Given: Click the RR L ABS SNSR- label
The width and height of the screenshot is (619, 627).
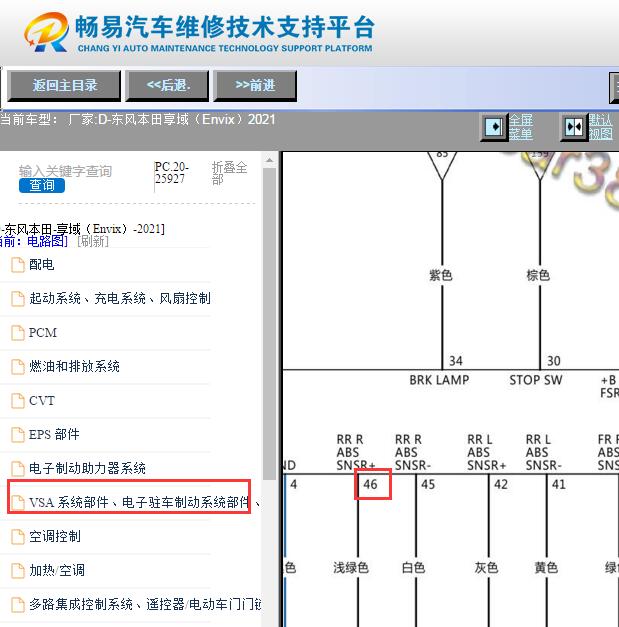Looking at the screenshot, I should (544, 453).
